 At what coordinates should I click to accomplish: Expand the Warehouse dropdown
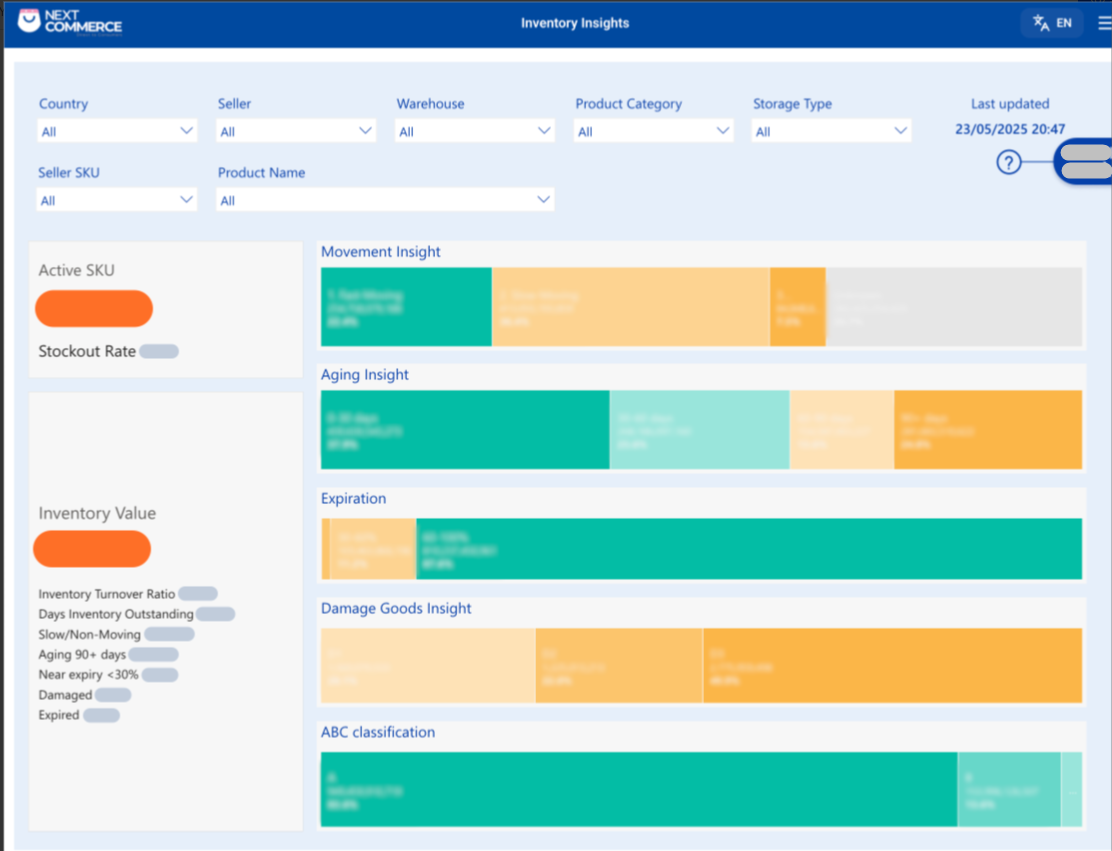click(475, 131)
